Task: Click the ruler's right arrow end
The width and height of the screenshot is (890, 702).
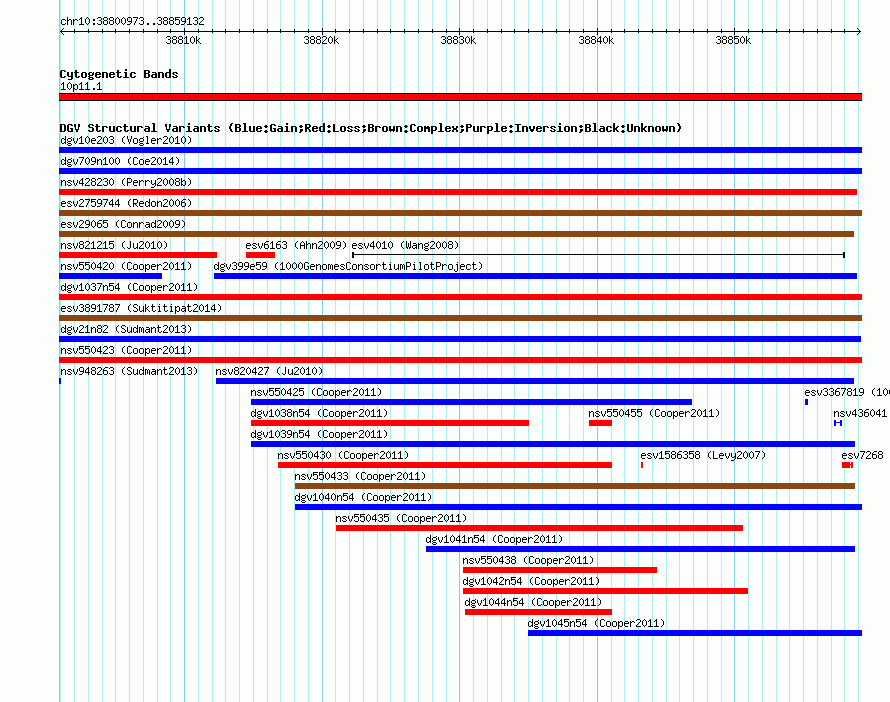Action: click(x=859, y=31)
